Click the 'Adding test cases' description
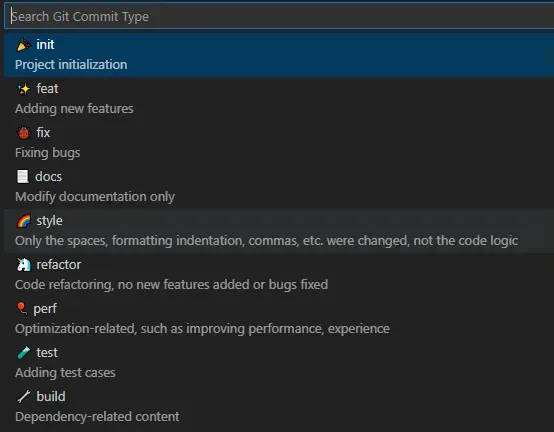Viewport: 554px width, 432px height. 65,373
